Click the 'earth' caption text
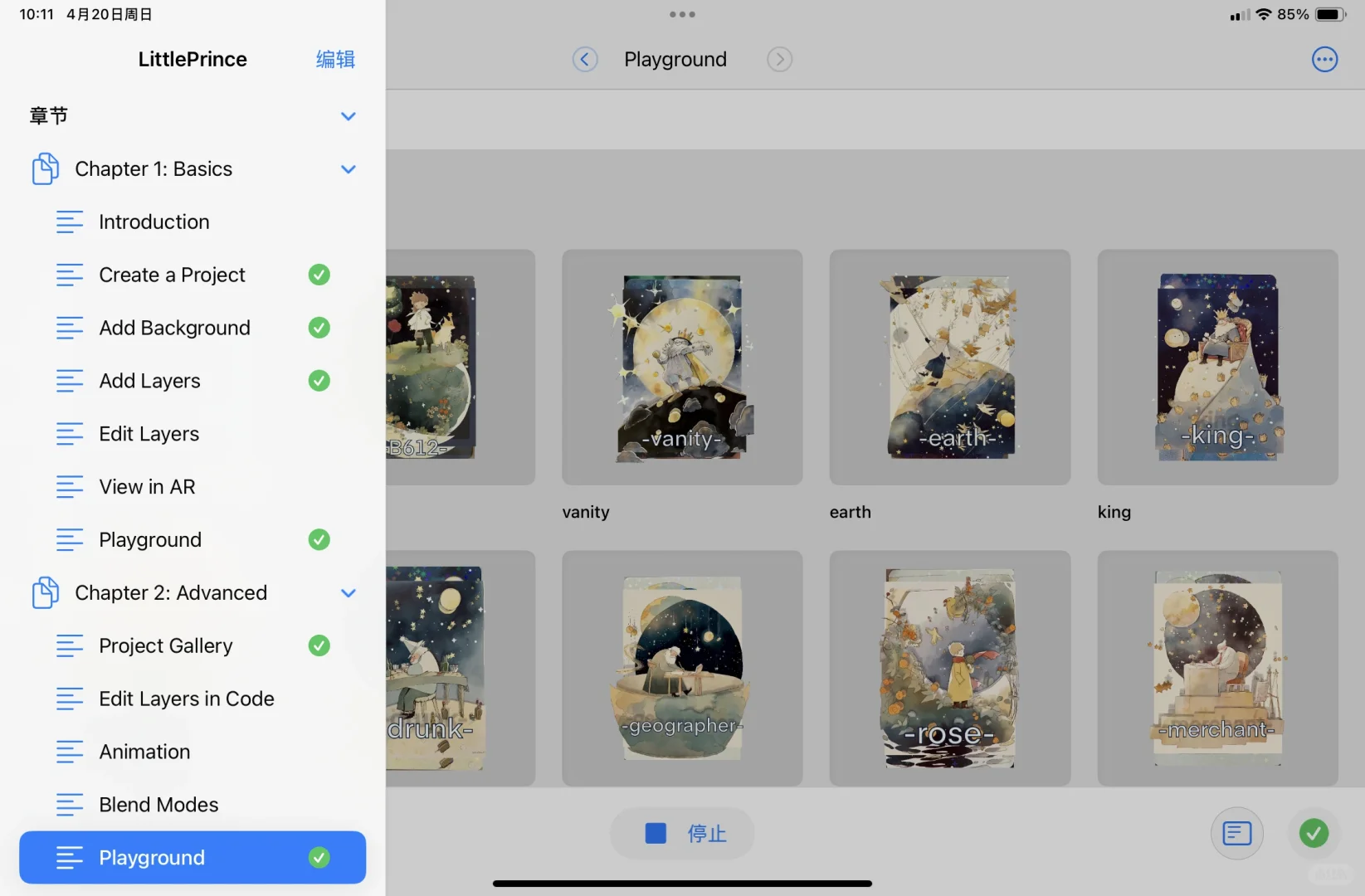Image resolution: width=1365 pixels, height=896 pixels. tap(851, 512)
